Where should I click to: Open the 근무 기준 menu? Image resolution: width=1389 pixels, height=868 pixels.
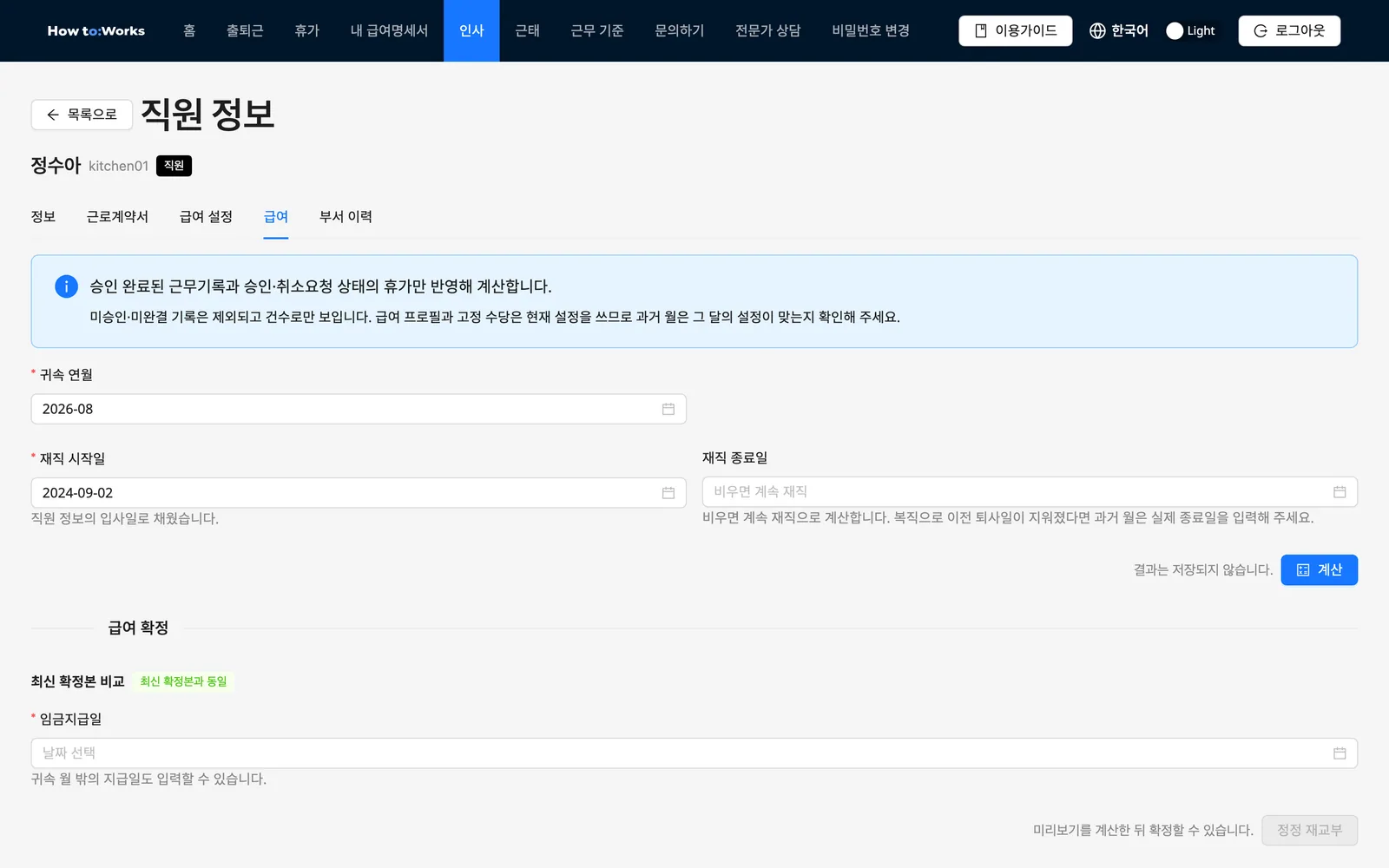click(597, 31)
